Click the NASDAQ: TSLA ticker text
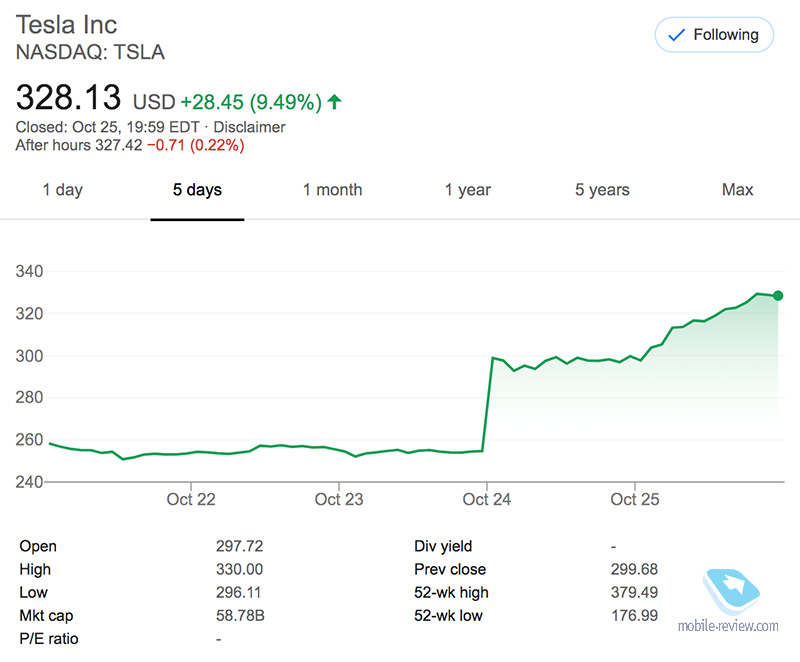 coord(90,52)
